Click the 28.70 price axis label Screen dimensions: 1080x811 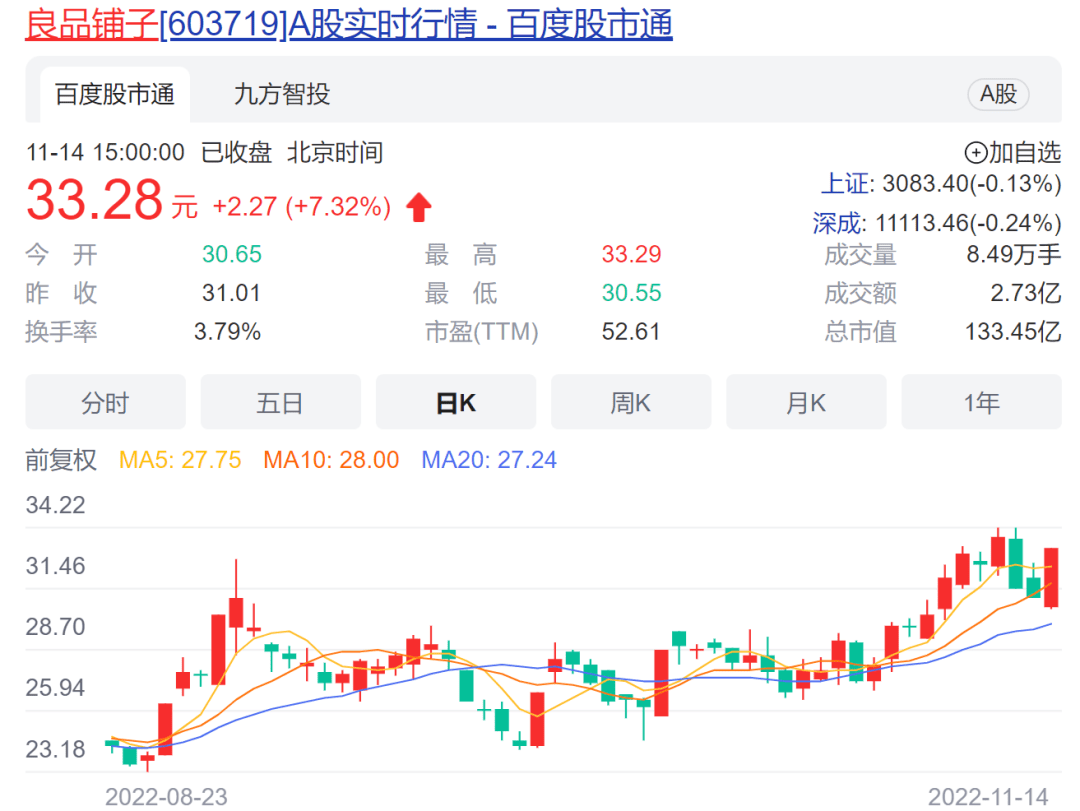[x=56, y=627]
